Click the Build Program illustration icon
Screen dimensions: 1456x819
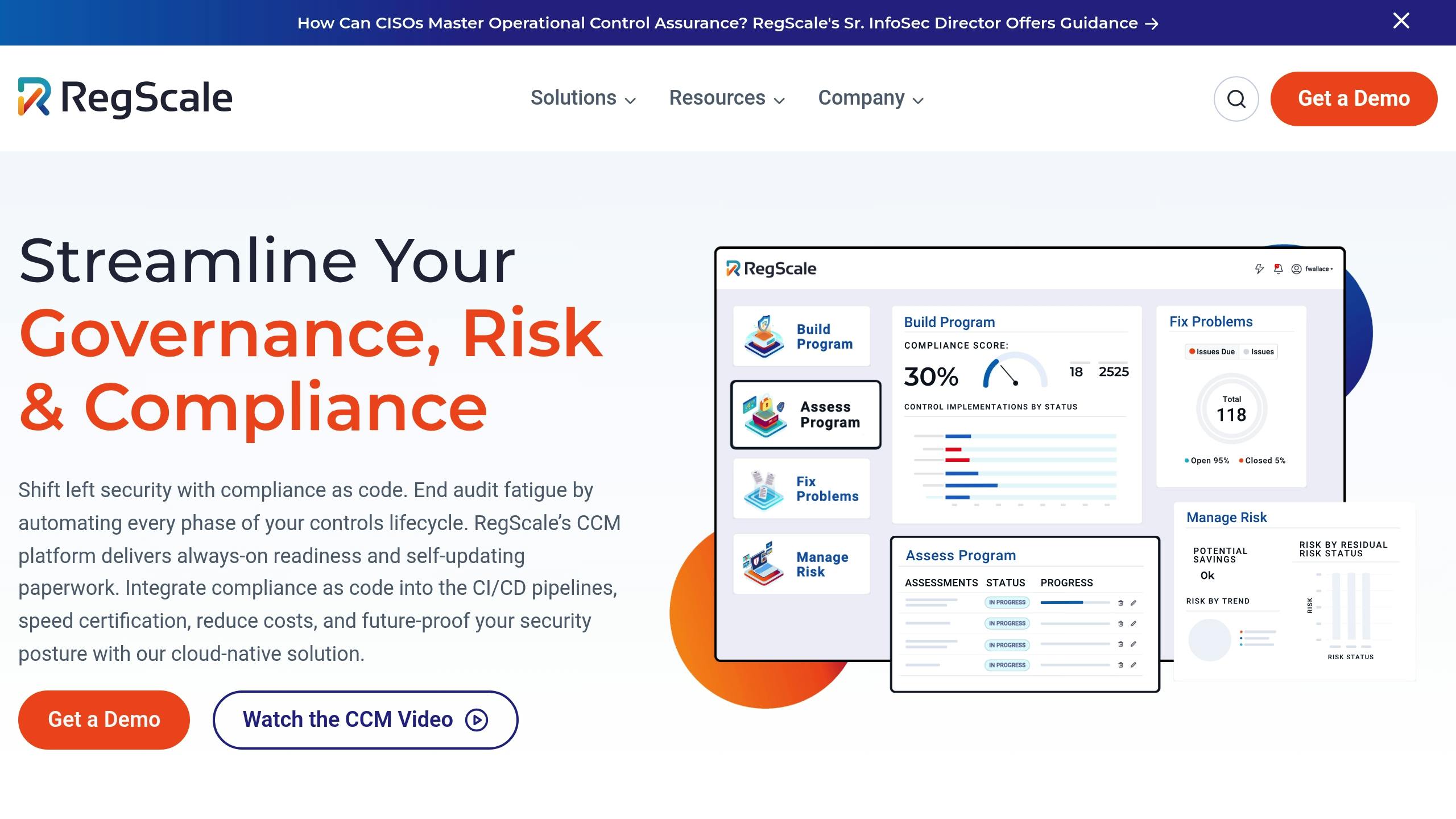coord(764,336)
